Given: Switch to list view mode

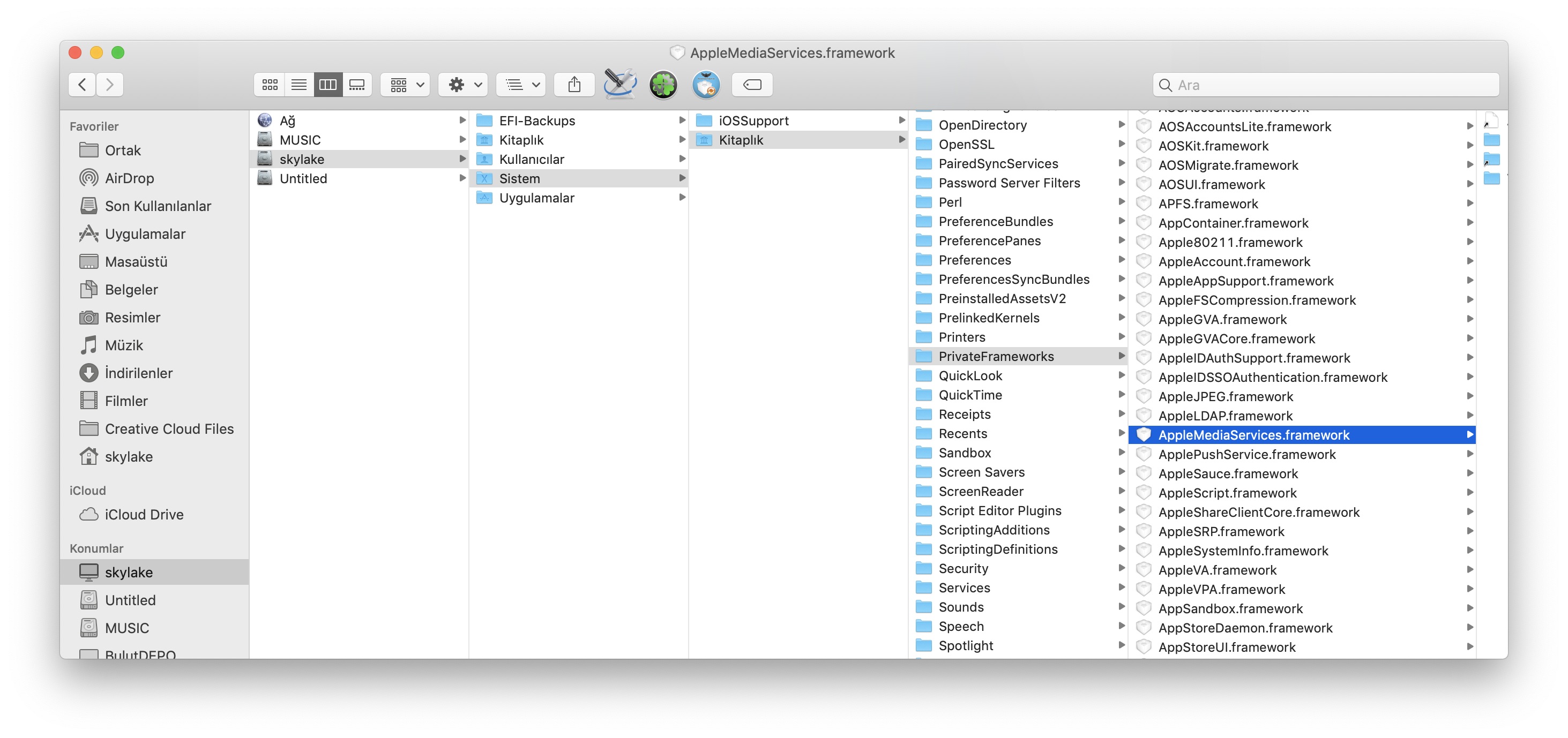Looking at the screenshot, I should pyautogui.click(x=299, y=85).
